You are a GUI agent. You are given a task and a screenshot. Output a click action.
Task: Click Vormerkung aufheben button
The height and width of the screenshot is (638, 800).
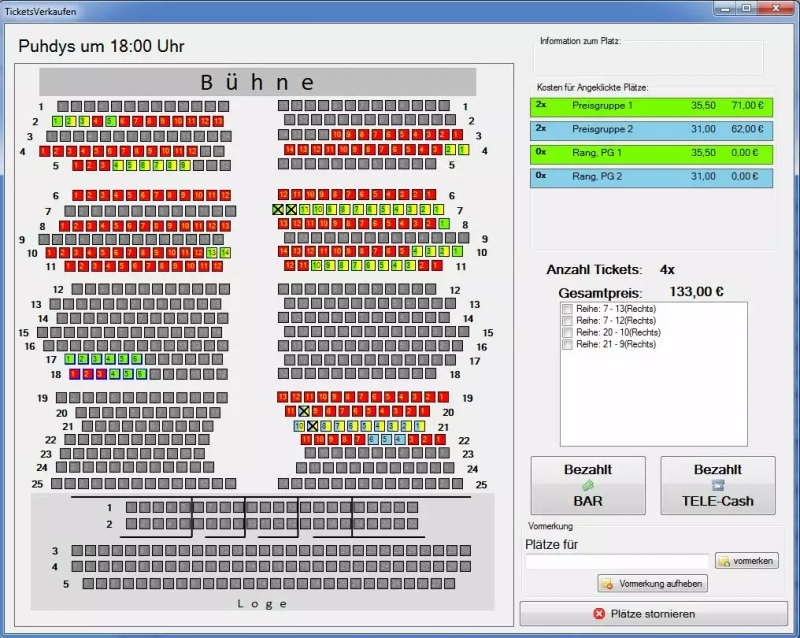click(x=653, y=583)
